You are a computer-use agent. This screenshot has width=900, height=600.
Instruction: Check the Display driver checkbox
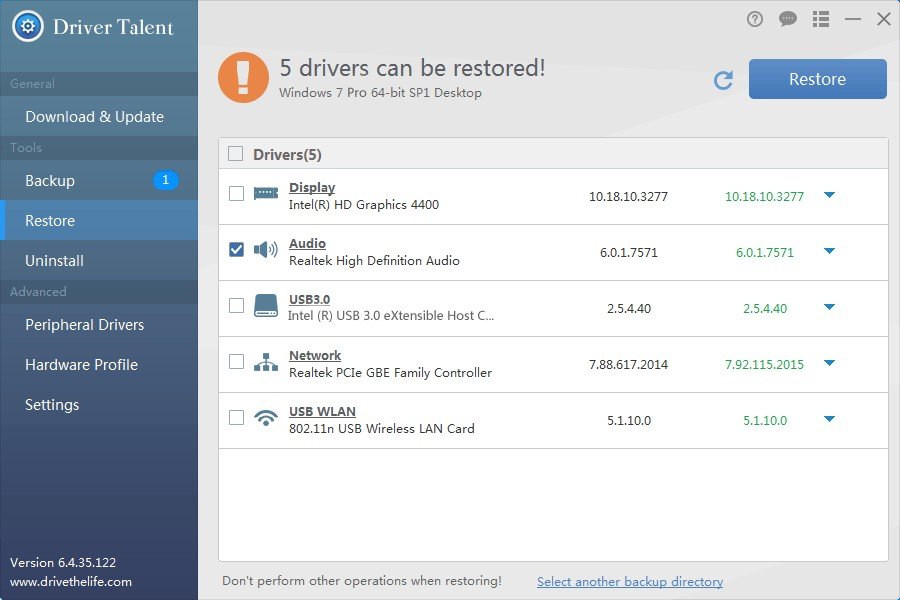[236, 193]
